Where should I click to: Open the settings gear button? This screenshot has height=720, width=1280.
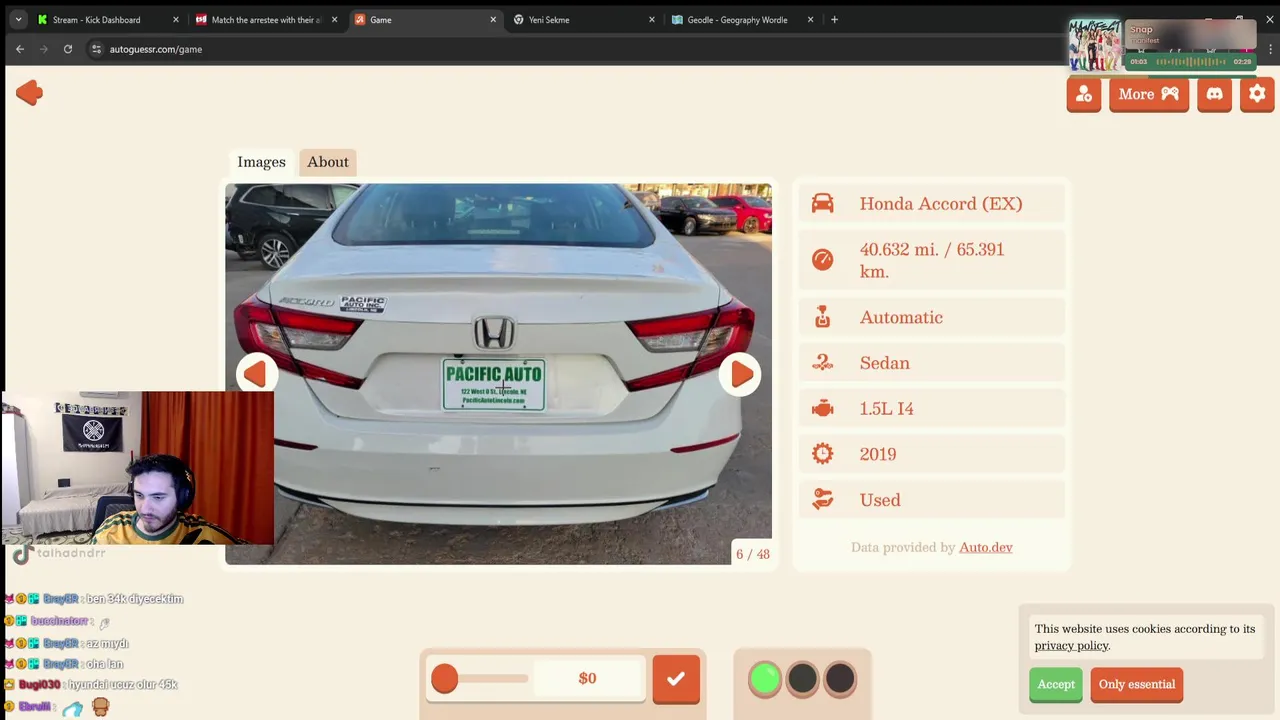(1257, 94)
